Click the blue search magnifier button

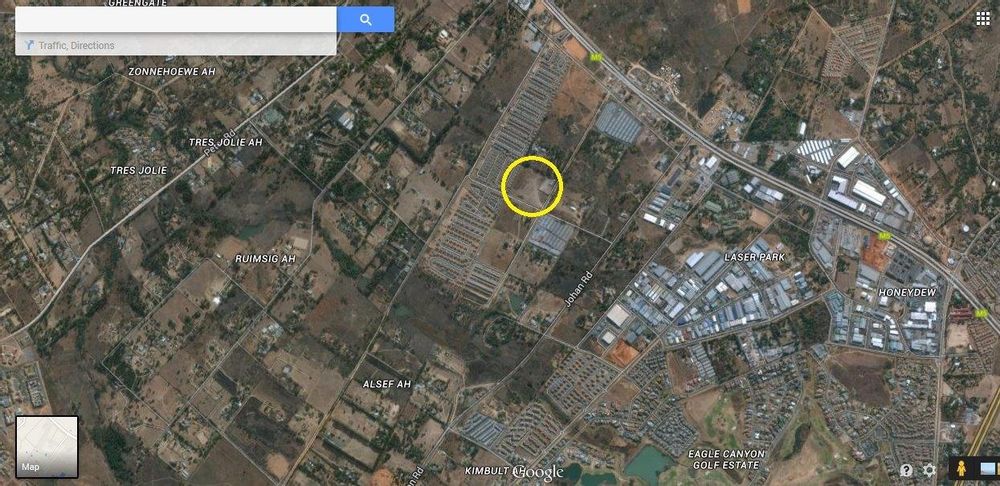pyautogui.click(x=365, y=20)
